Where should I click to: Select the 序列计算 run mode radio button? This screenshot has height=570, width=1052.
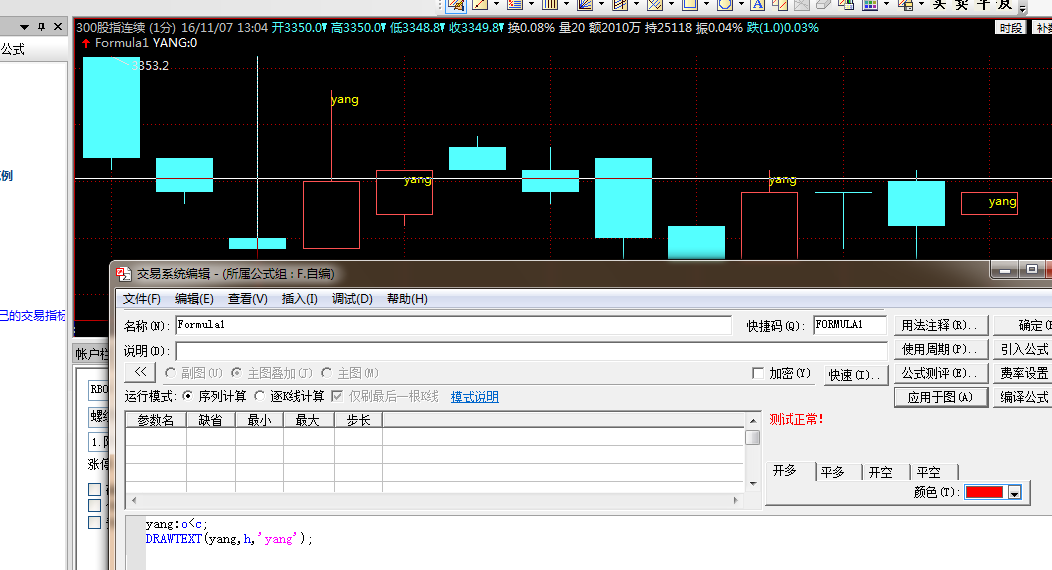click(188, 397)
